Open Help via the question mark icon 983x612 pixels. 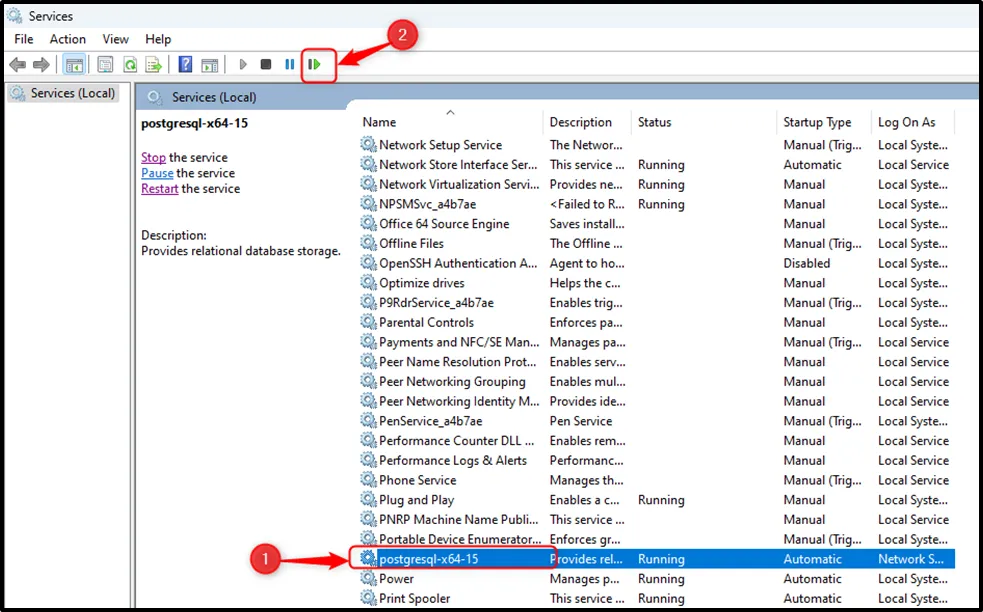pos(185,64)
